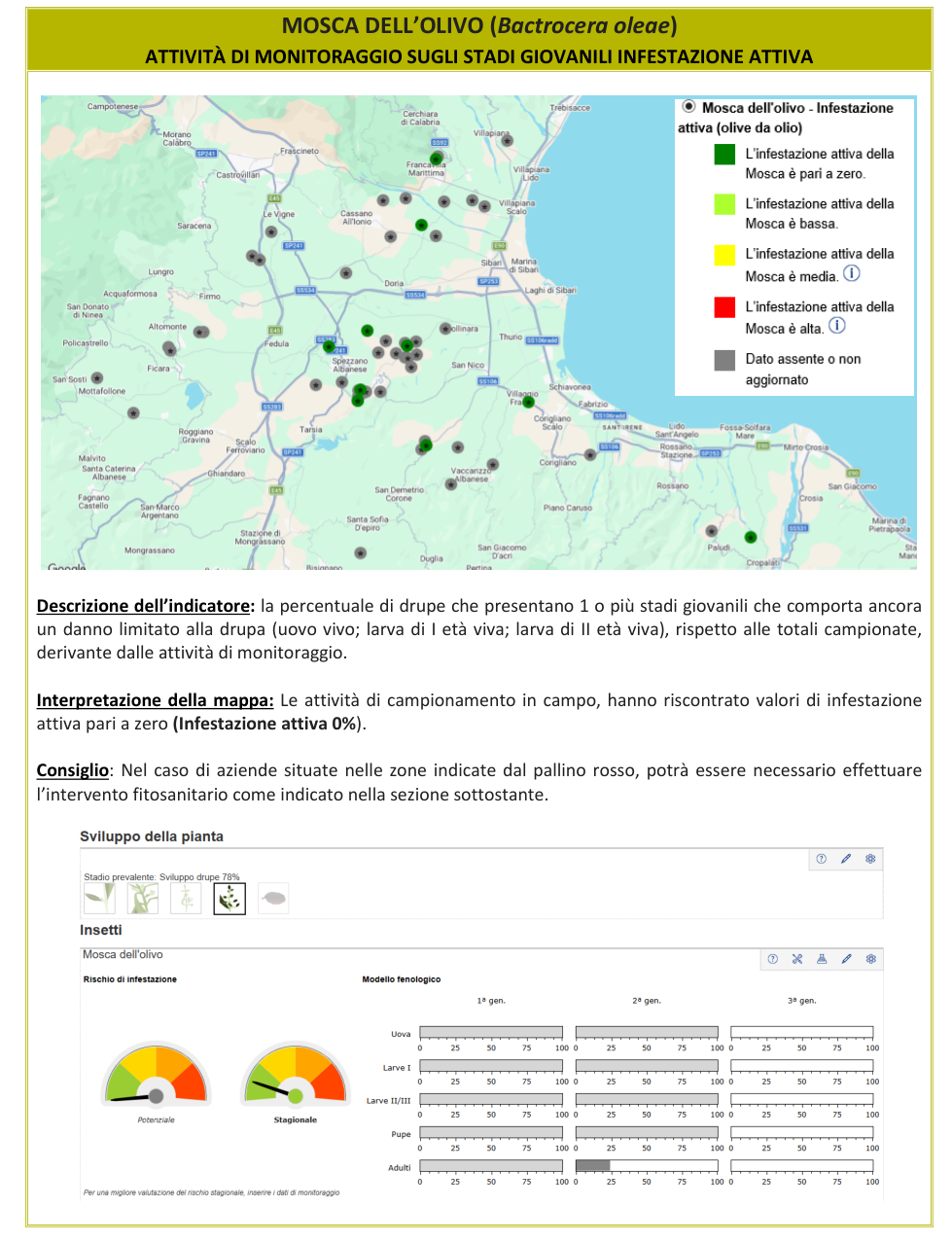Click dark green legend swatch for zero infestation
This screenshot has height=1243, width=952.
724,154
